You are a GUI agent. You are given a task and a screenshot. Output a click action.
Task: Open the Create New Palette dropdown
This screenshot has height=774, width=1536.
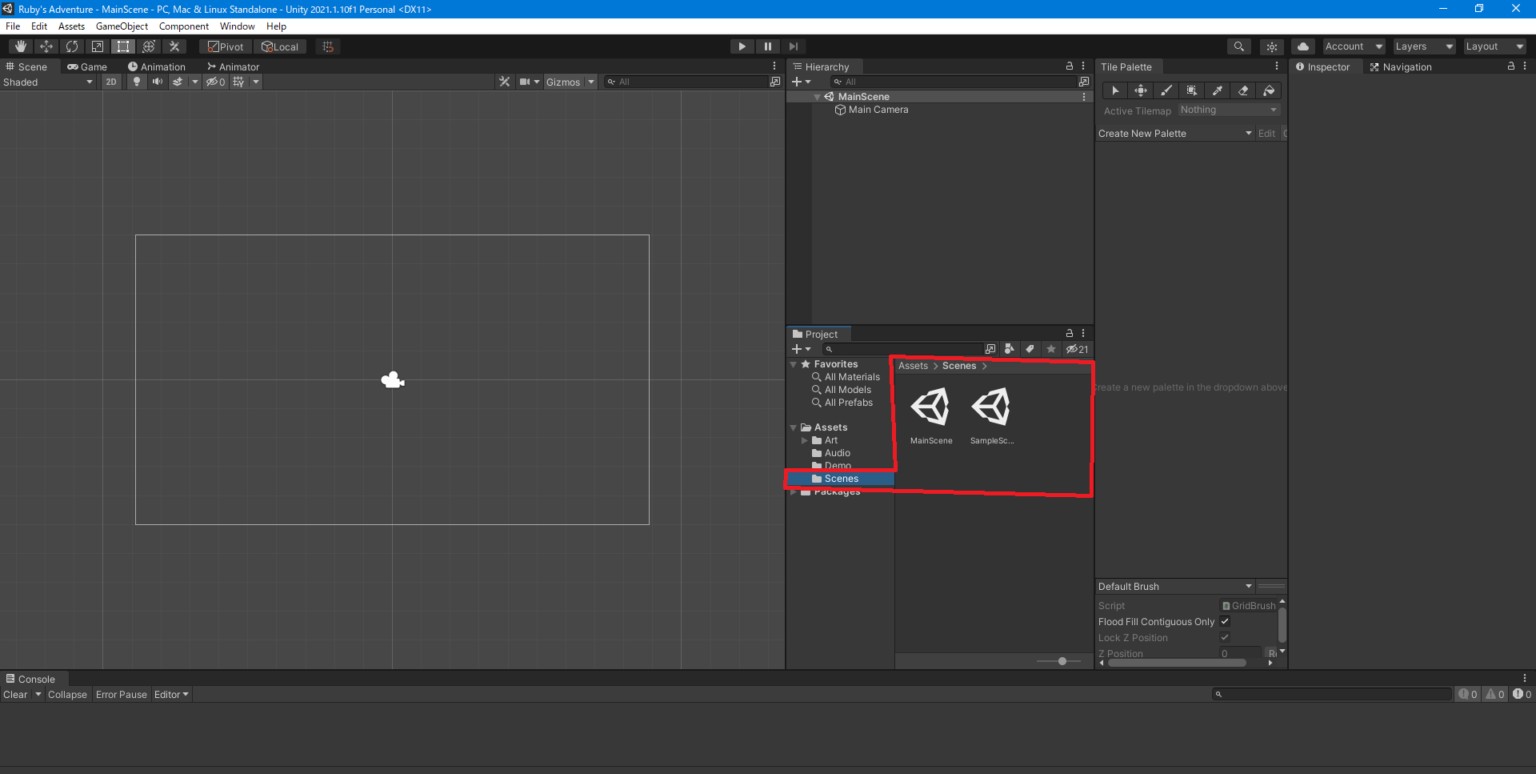(1174, 133)
